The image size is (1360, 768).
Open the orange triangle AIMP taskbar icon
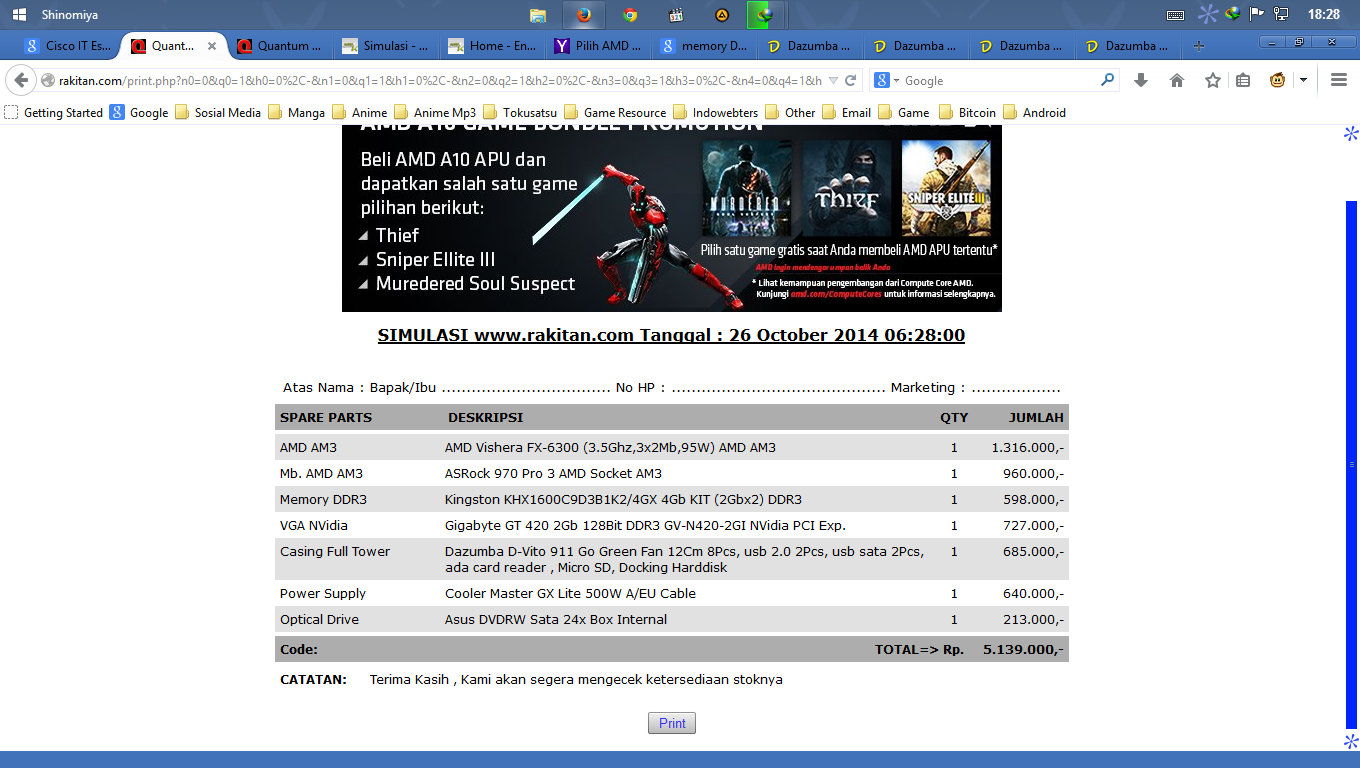(722, 15)
